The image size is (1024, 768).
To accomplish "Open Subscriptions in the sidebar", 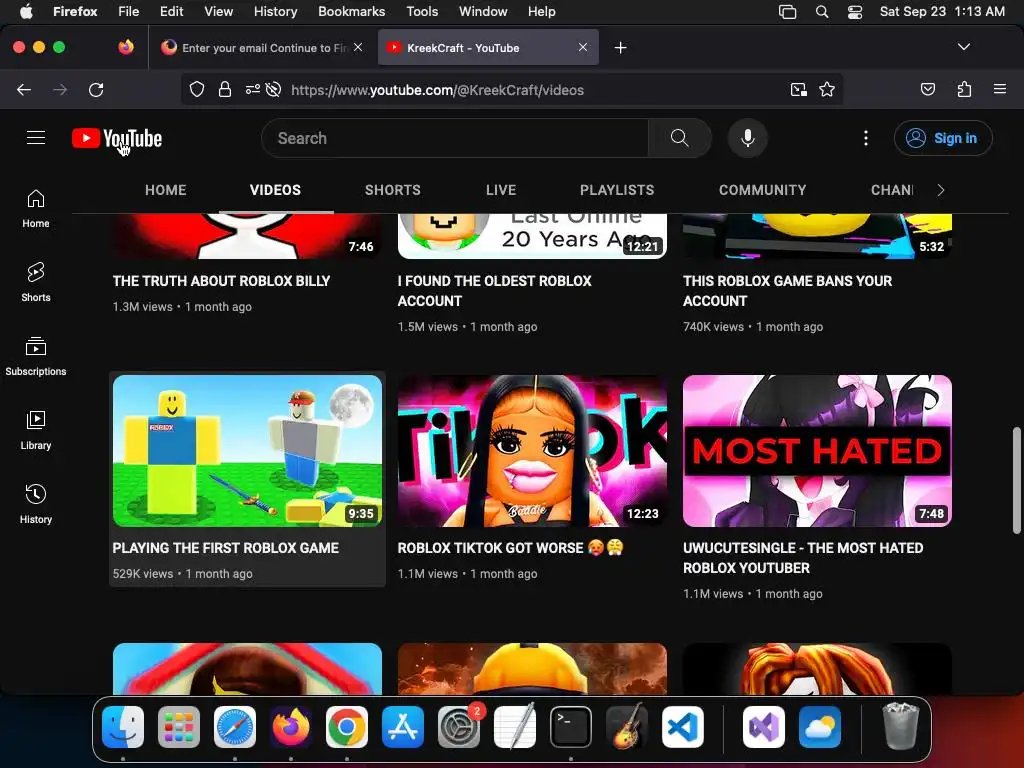I will (x=36, y=357).
